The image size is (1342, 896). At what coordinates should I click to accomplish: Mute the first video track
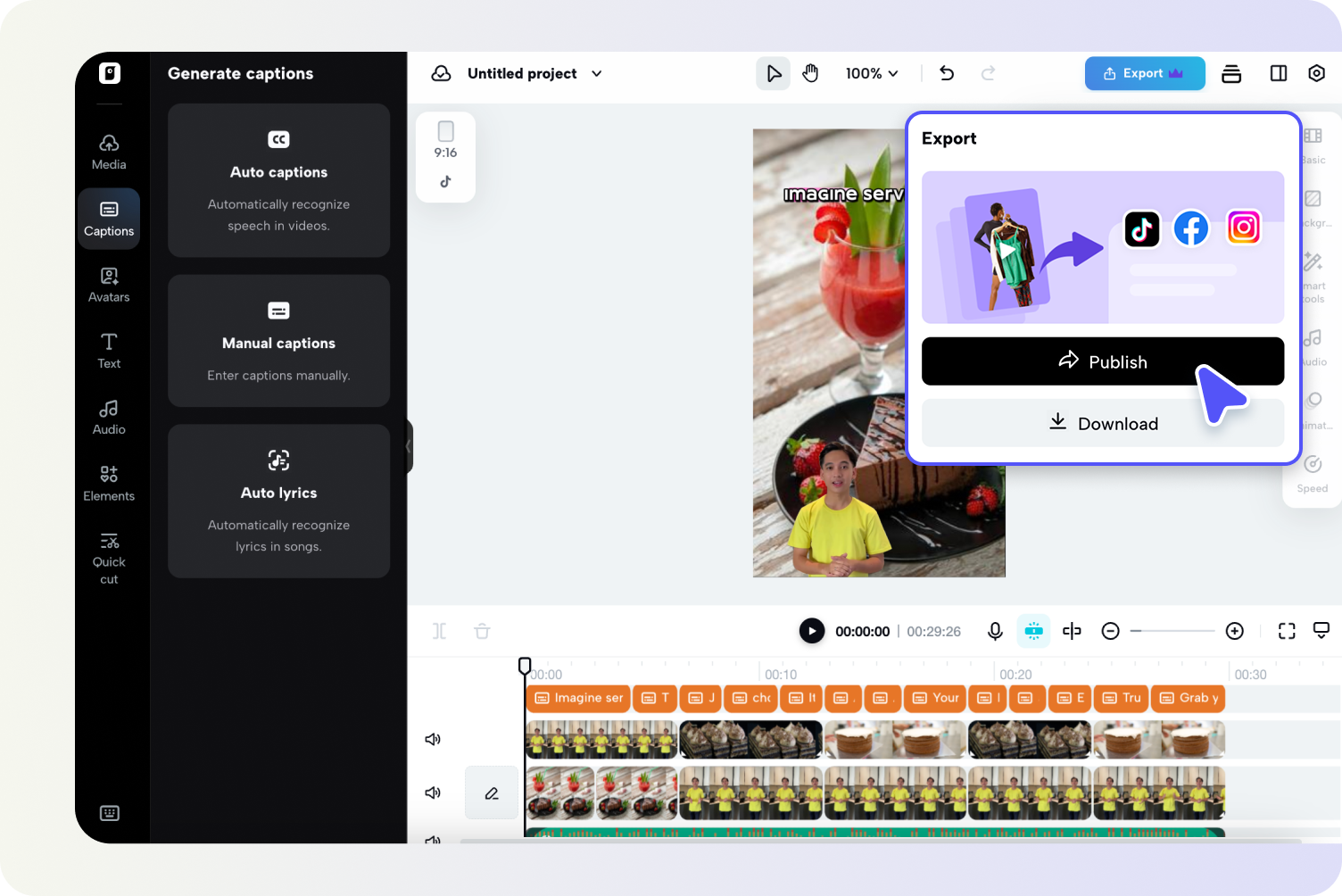433,739
